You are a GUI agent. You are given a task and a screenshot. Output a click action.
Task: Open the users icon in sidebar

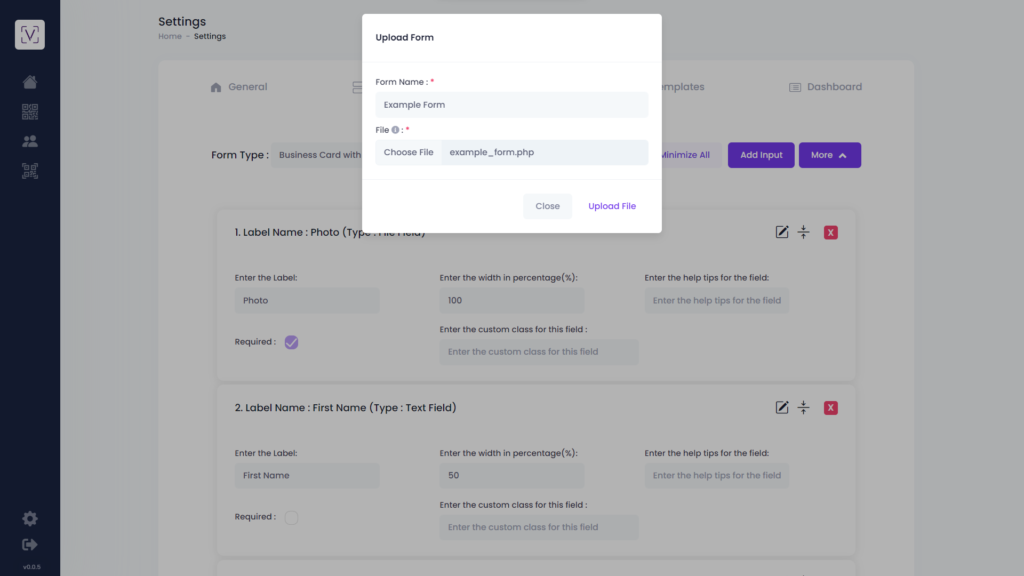coord(30,141)
